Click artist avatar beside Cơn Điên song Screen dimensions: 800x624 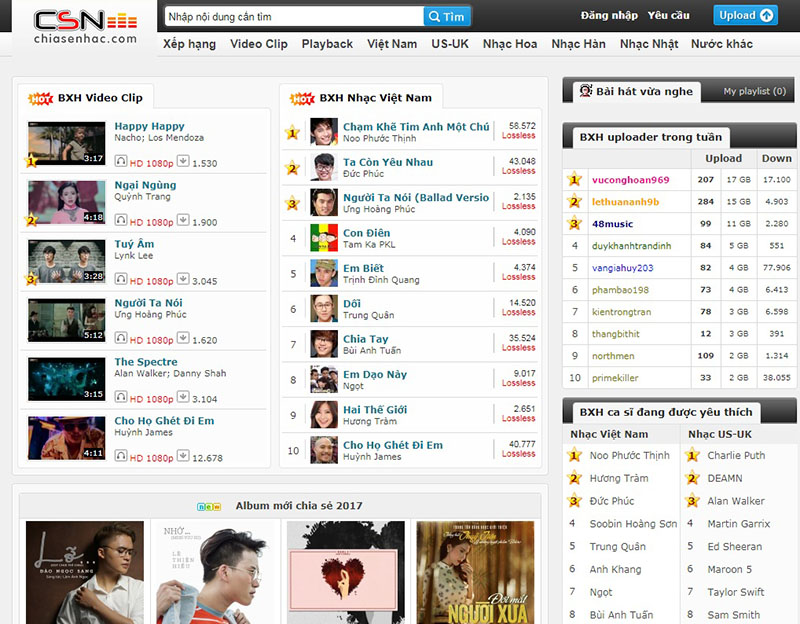click(324, 238)
